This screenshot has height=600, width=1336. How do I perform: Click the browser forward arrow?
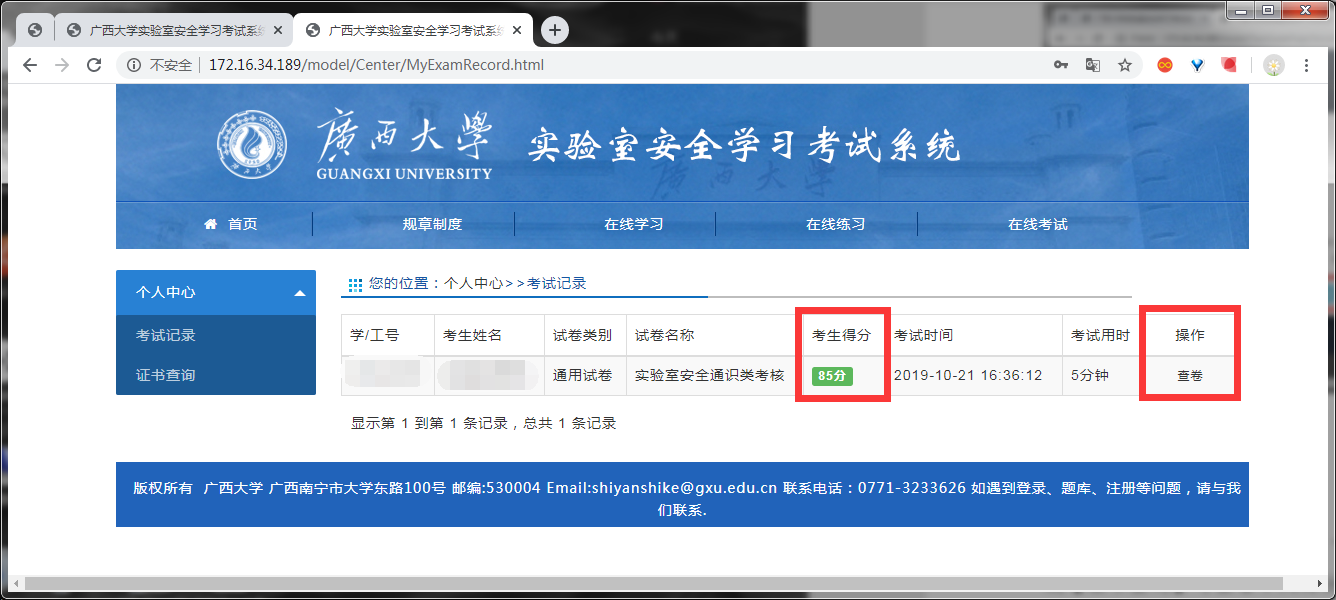click(x=62, y=65)
